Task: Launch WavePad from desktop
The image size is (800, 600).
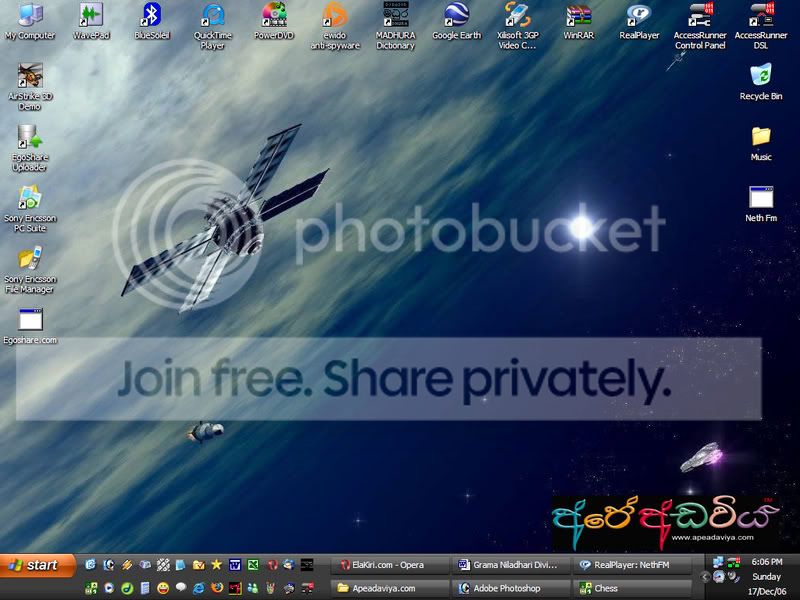Action: (x=91, y=21)
